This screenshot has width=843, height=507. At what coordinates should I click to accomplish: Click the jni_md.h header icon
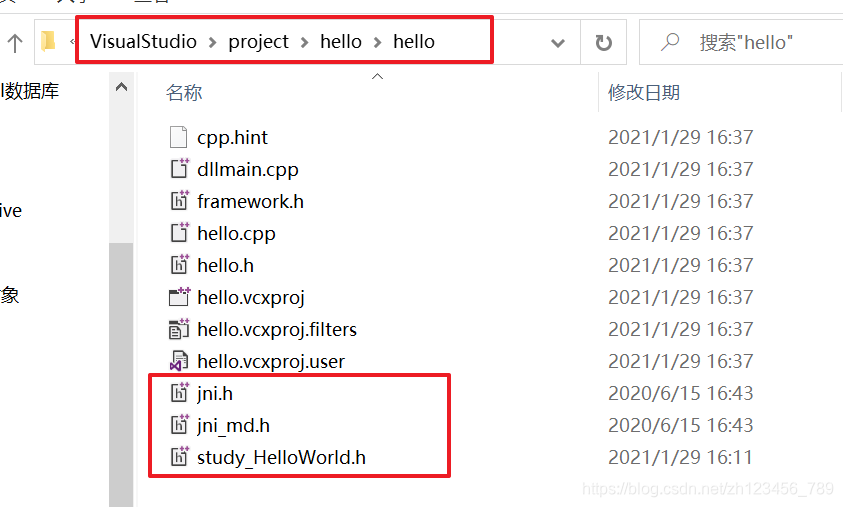(x=180, y=425)
